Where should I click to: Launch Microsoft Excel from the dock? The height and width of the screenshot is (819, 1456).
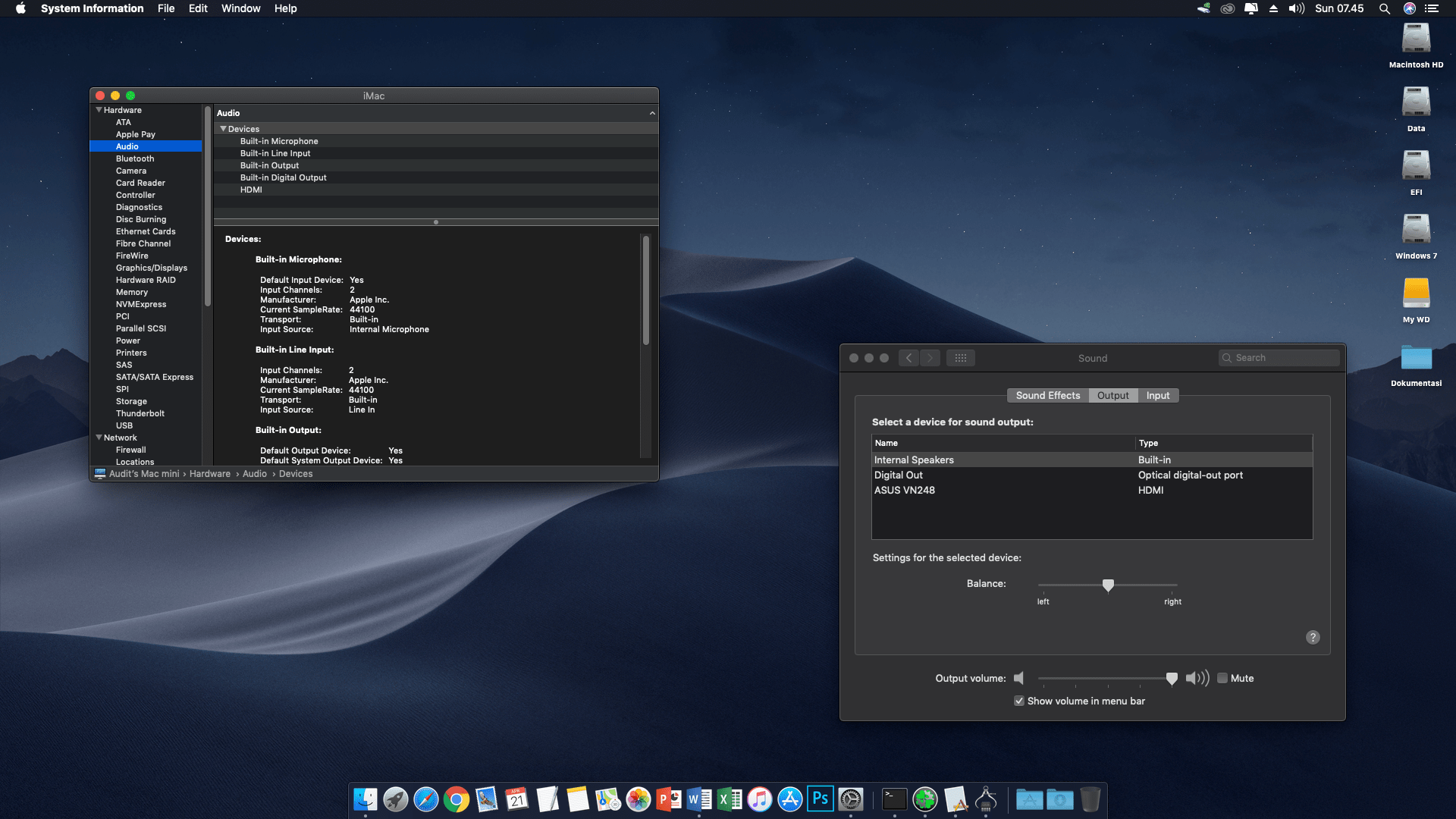pos(730,799)
